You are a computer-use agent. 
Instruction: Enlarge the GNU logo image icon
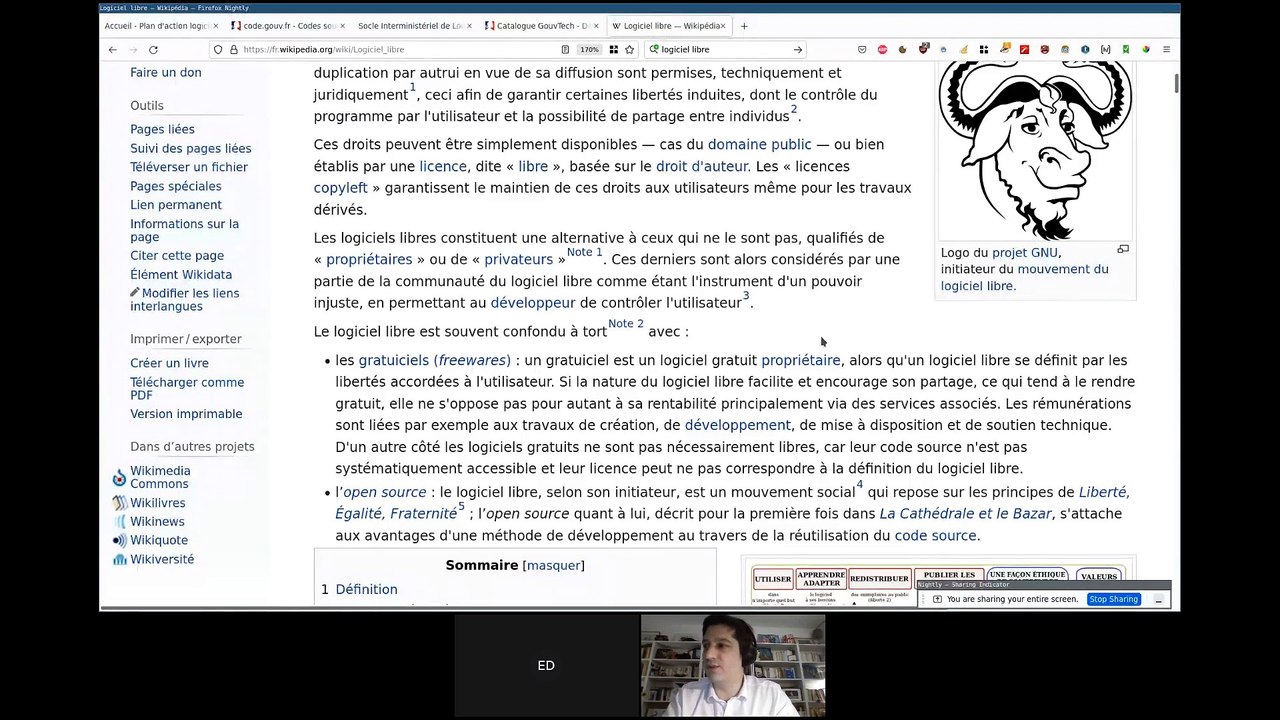1123,249
